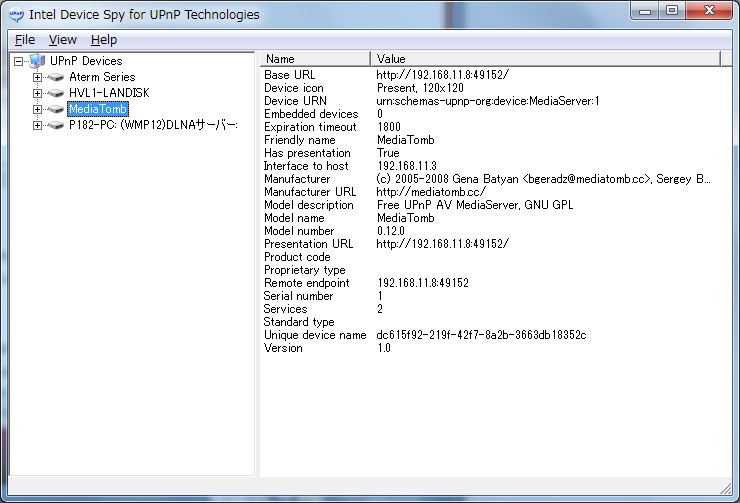Click the Device Spy title bar app icon
This screenshot has width=740, height=503.
(x=16, y=15)
